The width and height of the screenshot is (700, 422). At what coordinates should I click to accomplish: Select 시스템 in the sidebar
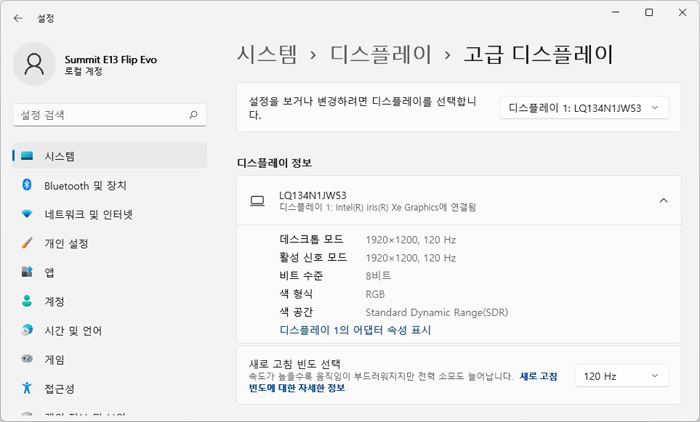[59, 156]
